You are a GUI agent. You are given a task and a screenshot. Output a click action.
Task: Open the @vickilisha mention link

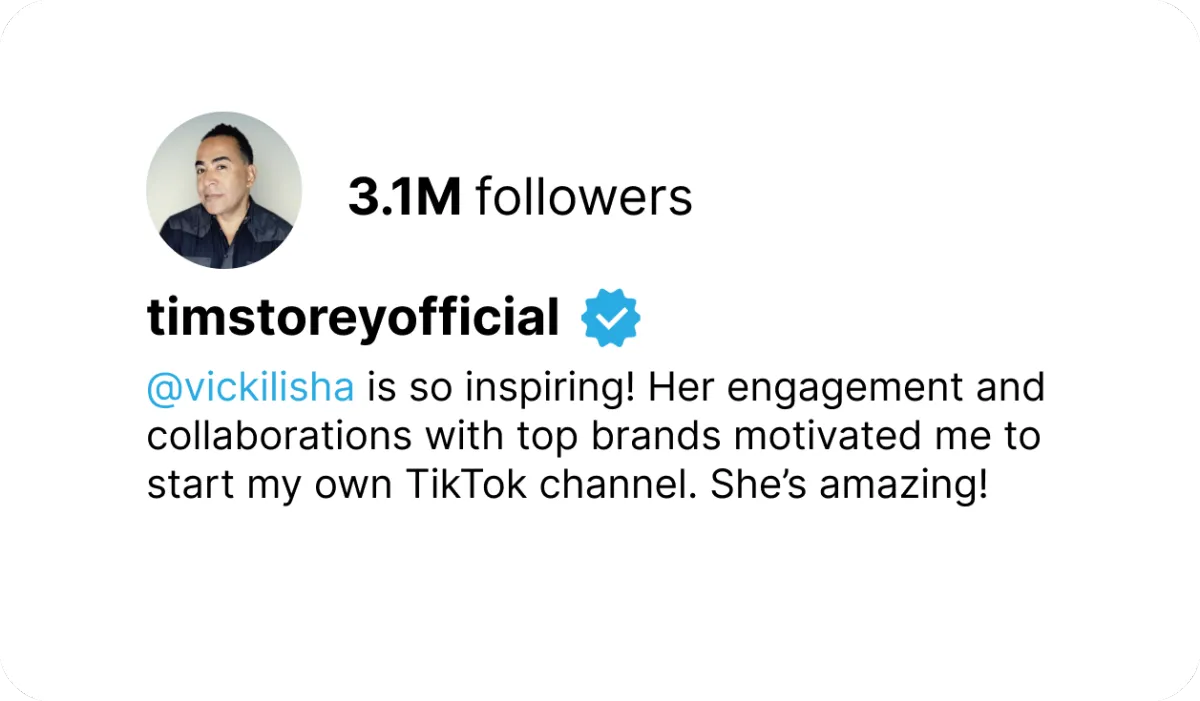pos(250,388)
